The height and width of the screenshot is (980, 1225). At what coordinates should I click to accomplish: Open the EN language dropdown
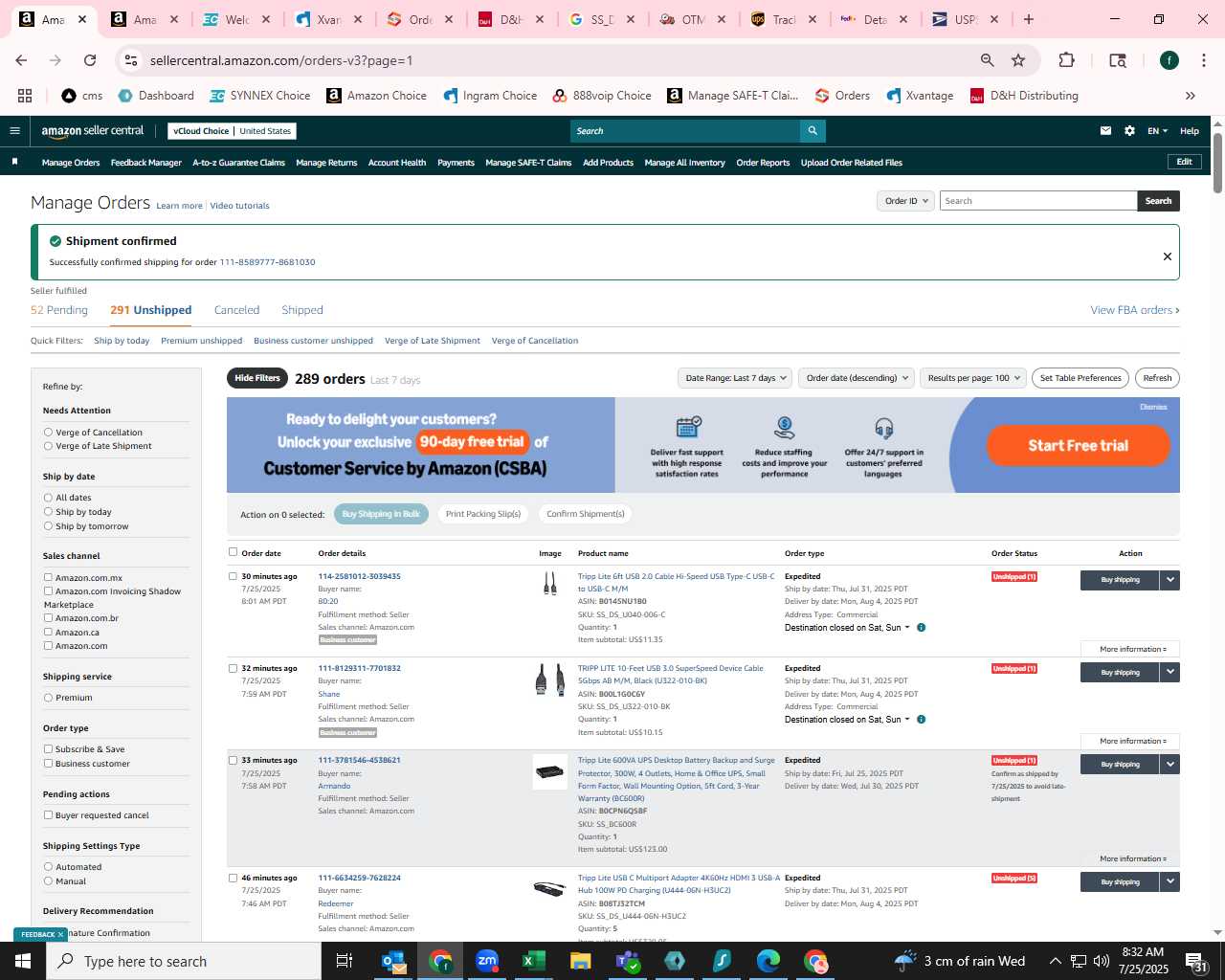pyautogui.click(x=1157, y=131)
